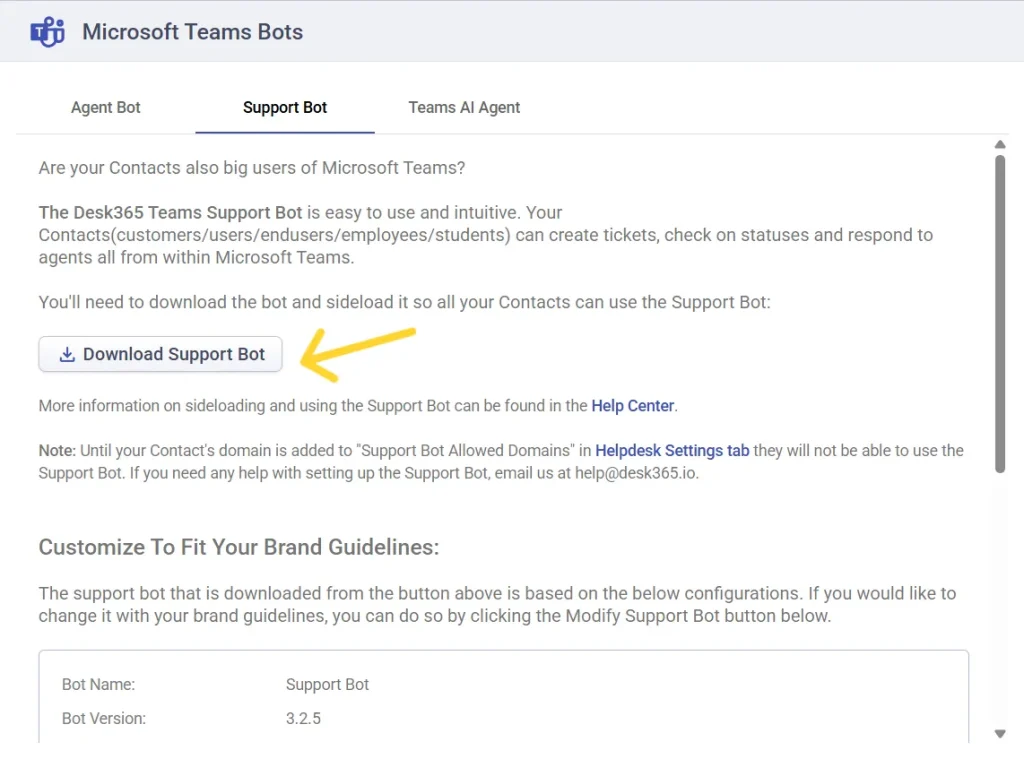Click the Bot Name label
Viewport: 1024px width, 759px height.
pyautogui.click(x=99, y=685)
